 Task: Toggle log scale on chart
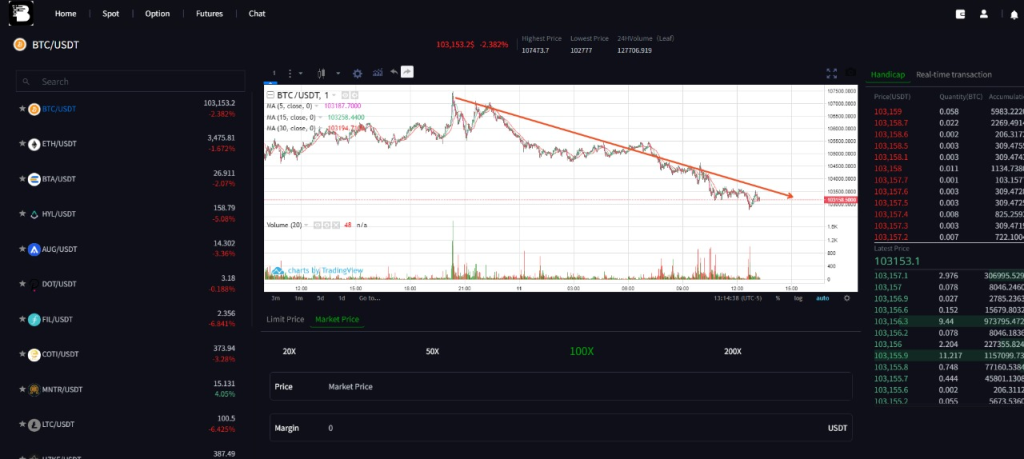point(797,298)
